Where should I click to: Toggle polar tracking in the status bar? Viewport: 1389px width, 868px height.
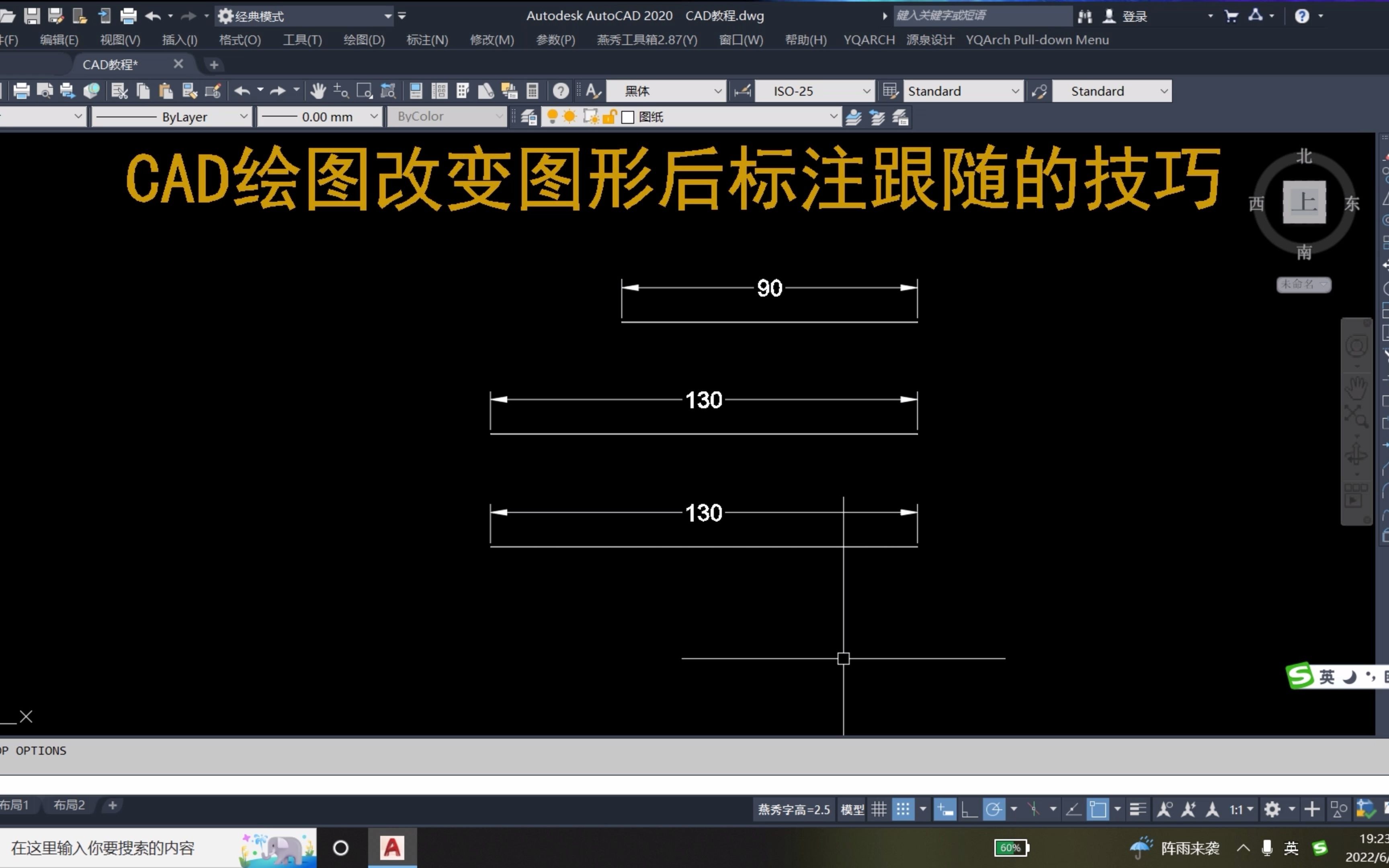coord(994,809)
